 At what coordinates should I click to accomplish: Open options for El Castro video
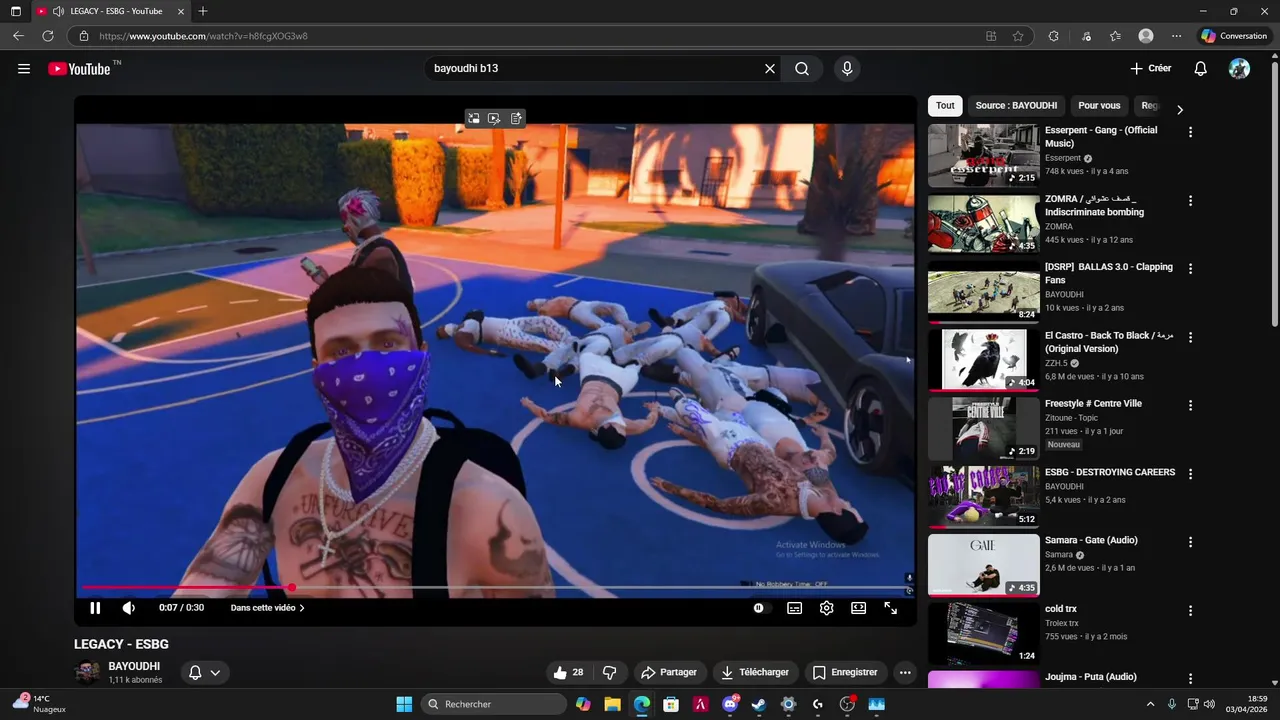tap(1190, 338)
